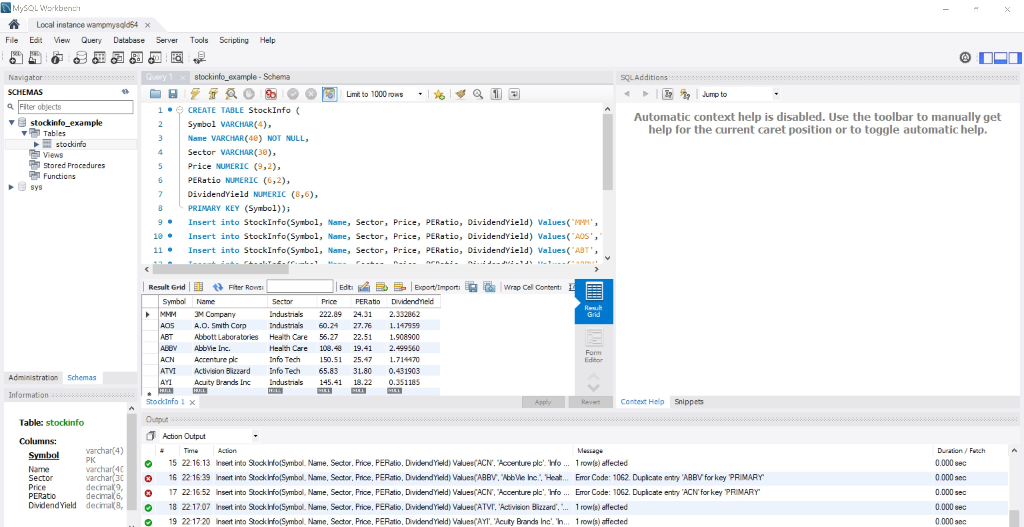
Task: Delete selected rows icon
Action: click(400, 287)
